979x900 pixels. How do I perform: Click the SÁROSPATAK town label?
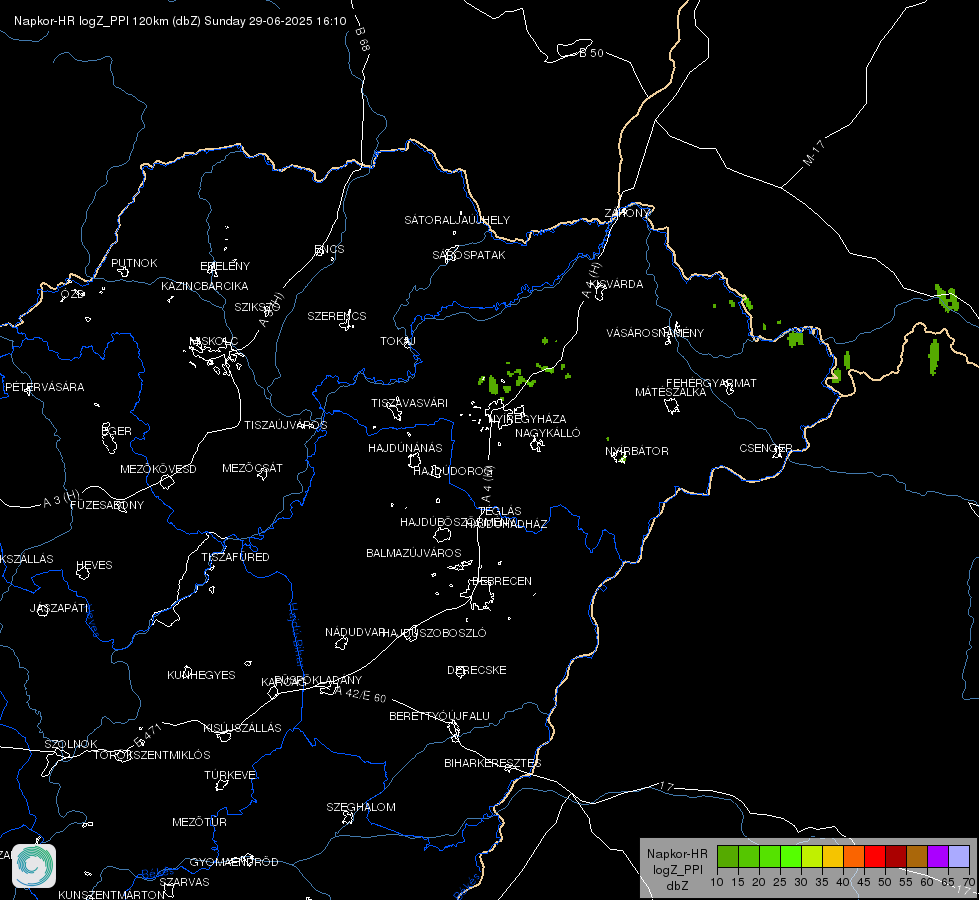tap(469, 255)
